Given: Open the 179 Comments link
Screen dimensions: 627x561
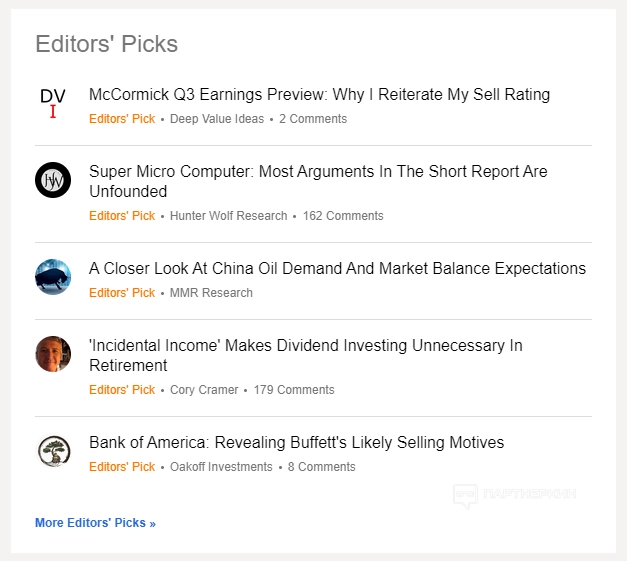Looking at the screenshot, I should pos(294,390).
